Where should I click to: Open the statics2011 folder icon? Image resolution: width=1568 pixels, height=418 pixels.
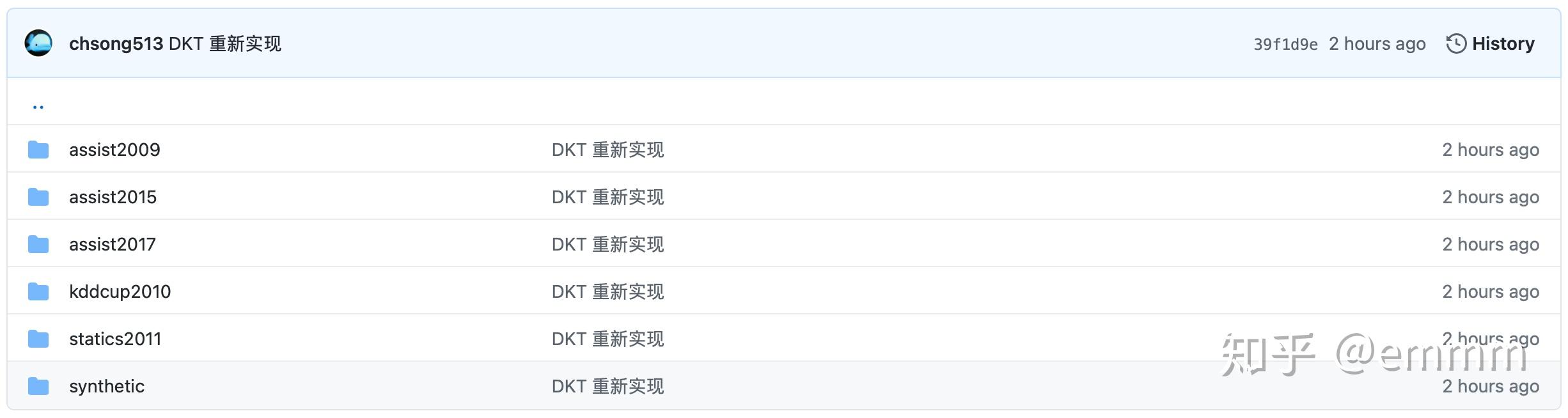click(39, 338)
